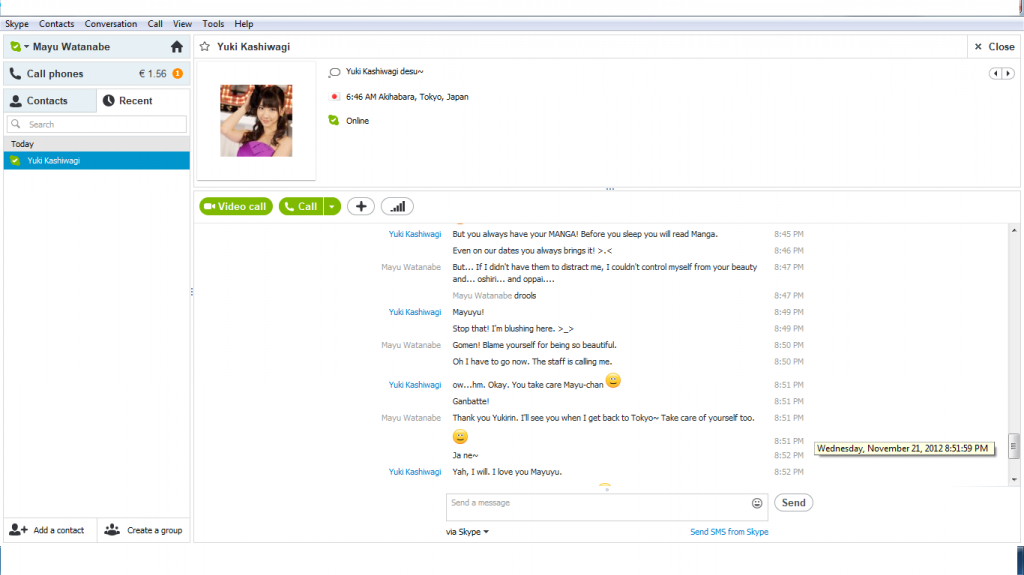Click Yuki Kashiwagi sender name at 8:45 PM
Viewport: 1024px width, 575px height.
(415, 234)
